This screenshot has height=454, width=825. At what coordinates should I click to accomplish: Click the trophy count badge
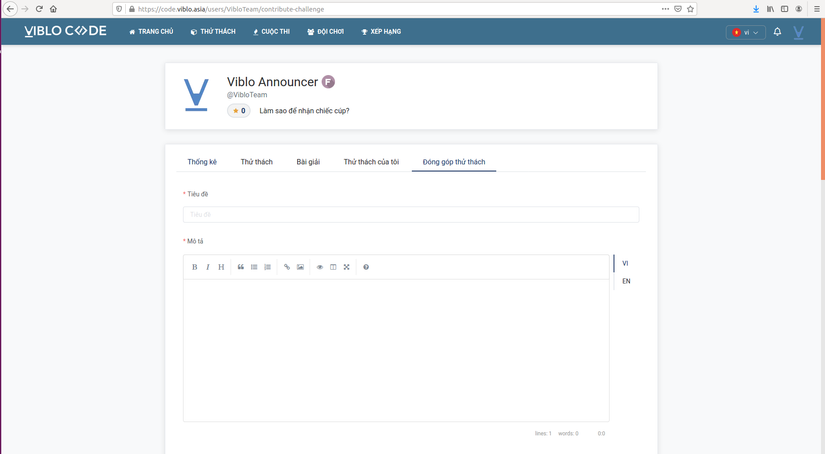(x=239, y=111)
